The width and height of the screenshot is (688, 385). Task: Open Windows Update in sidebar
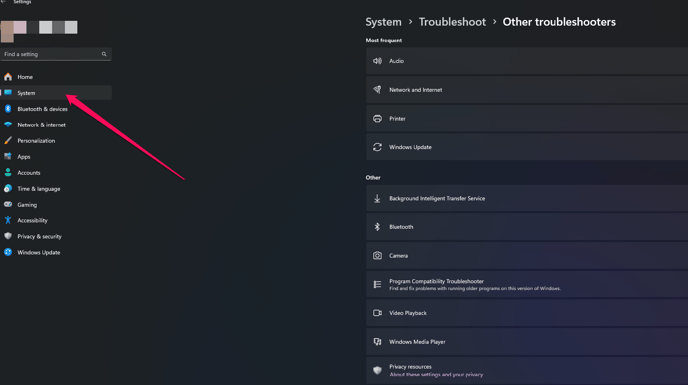(56, 252)
